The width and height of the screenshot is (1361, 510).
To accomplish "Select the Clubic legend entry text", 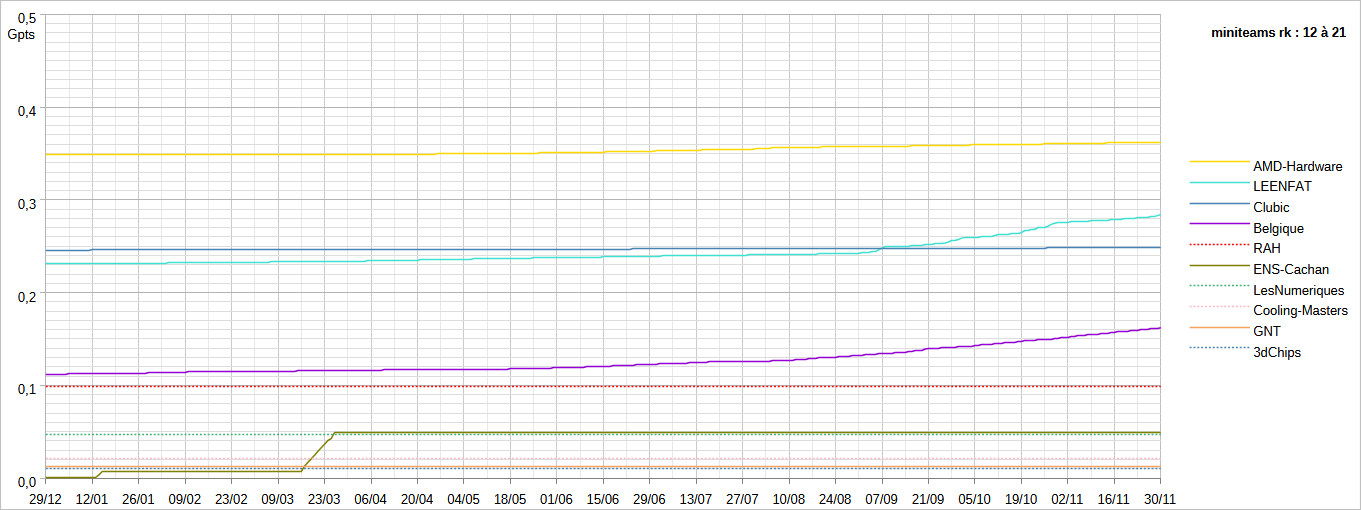I will point(1271,208).
